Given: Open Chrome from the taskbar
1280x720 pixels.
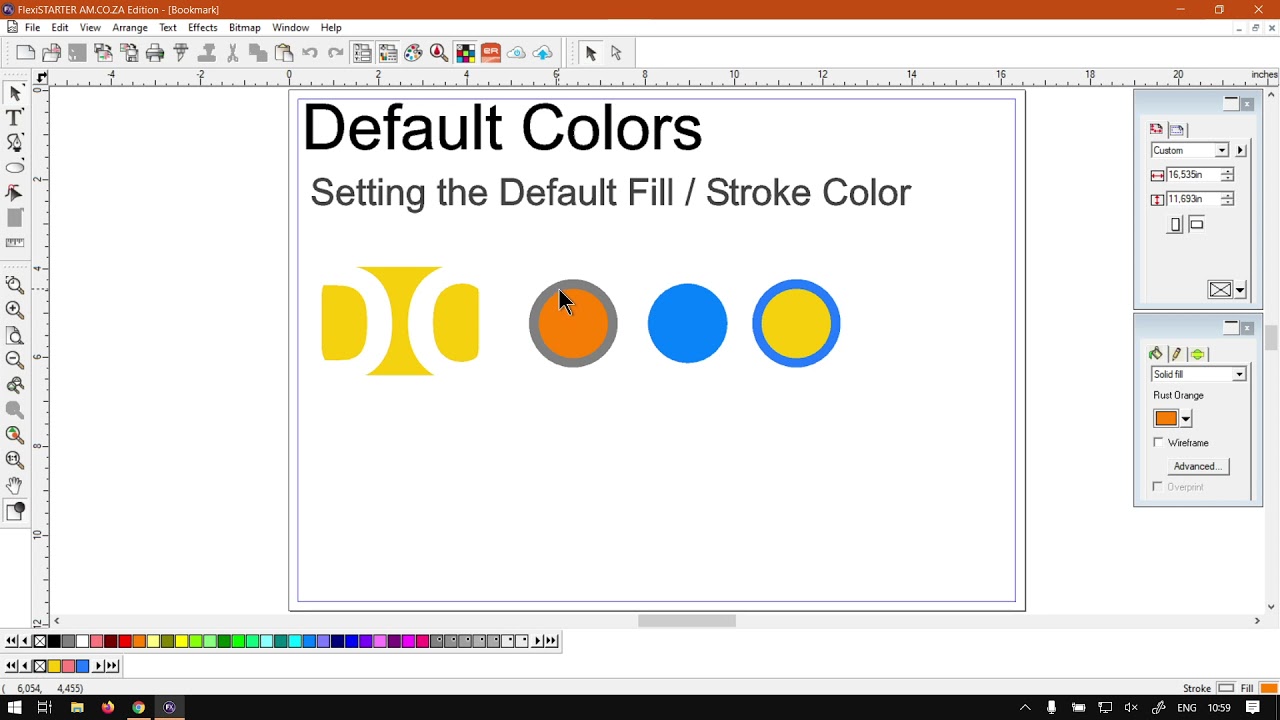Looking at the screenshot, I should [138, 707].
